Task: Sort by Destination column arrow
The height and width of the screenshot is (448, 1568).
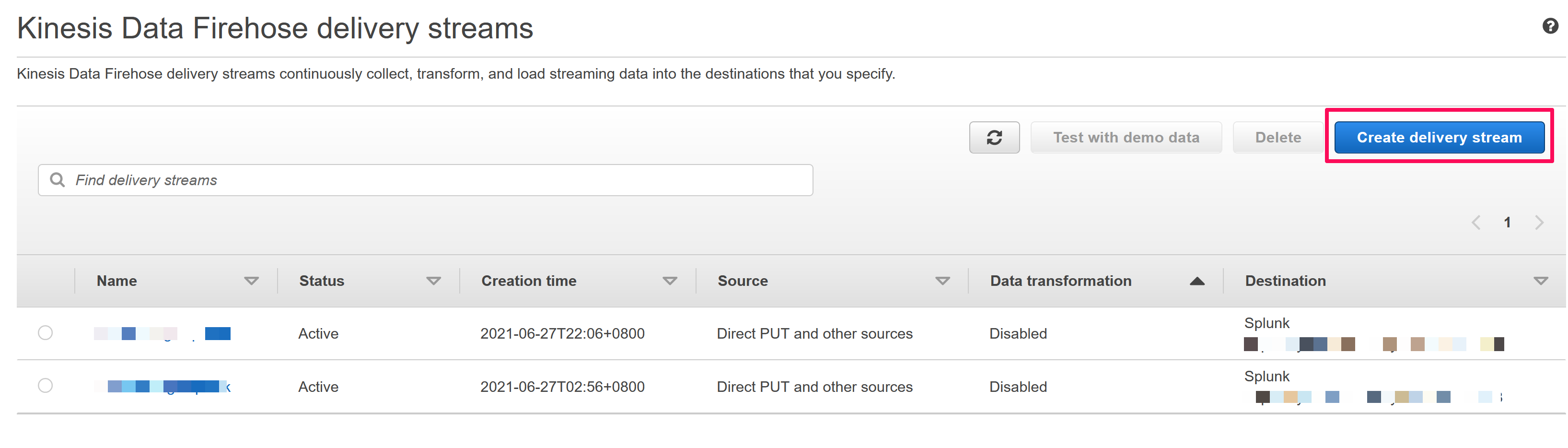Action: coord(1540,281)
